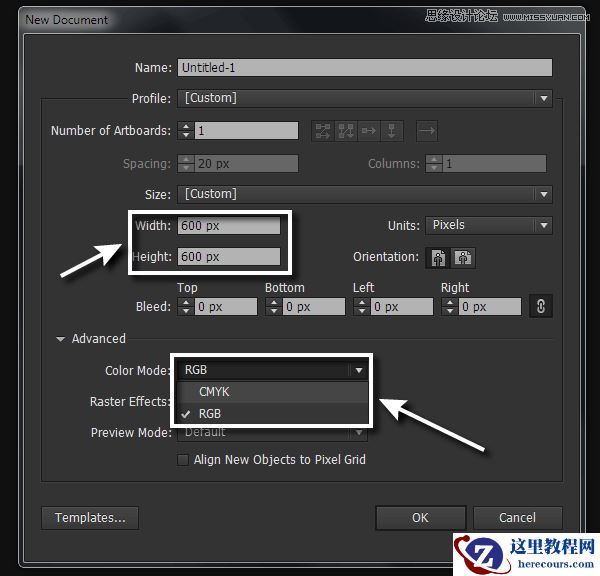Open the Templates... button
This screenshot has height=576, width=600.
pyautogui.click(x=90, y=518)
